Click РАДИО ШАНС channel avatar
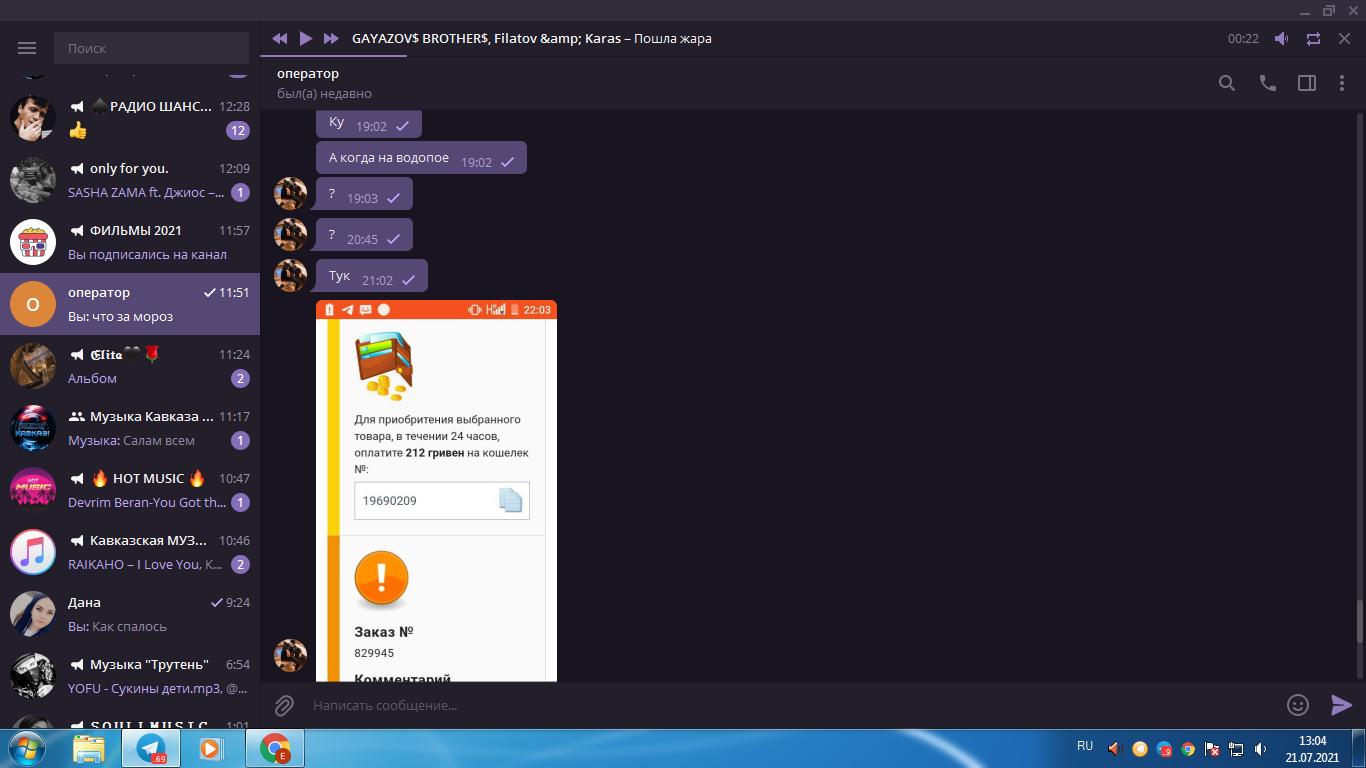This screenshot has height=768, width=1366. pos(33,118)
